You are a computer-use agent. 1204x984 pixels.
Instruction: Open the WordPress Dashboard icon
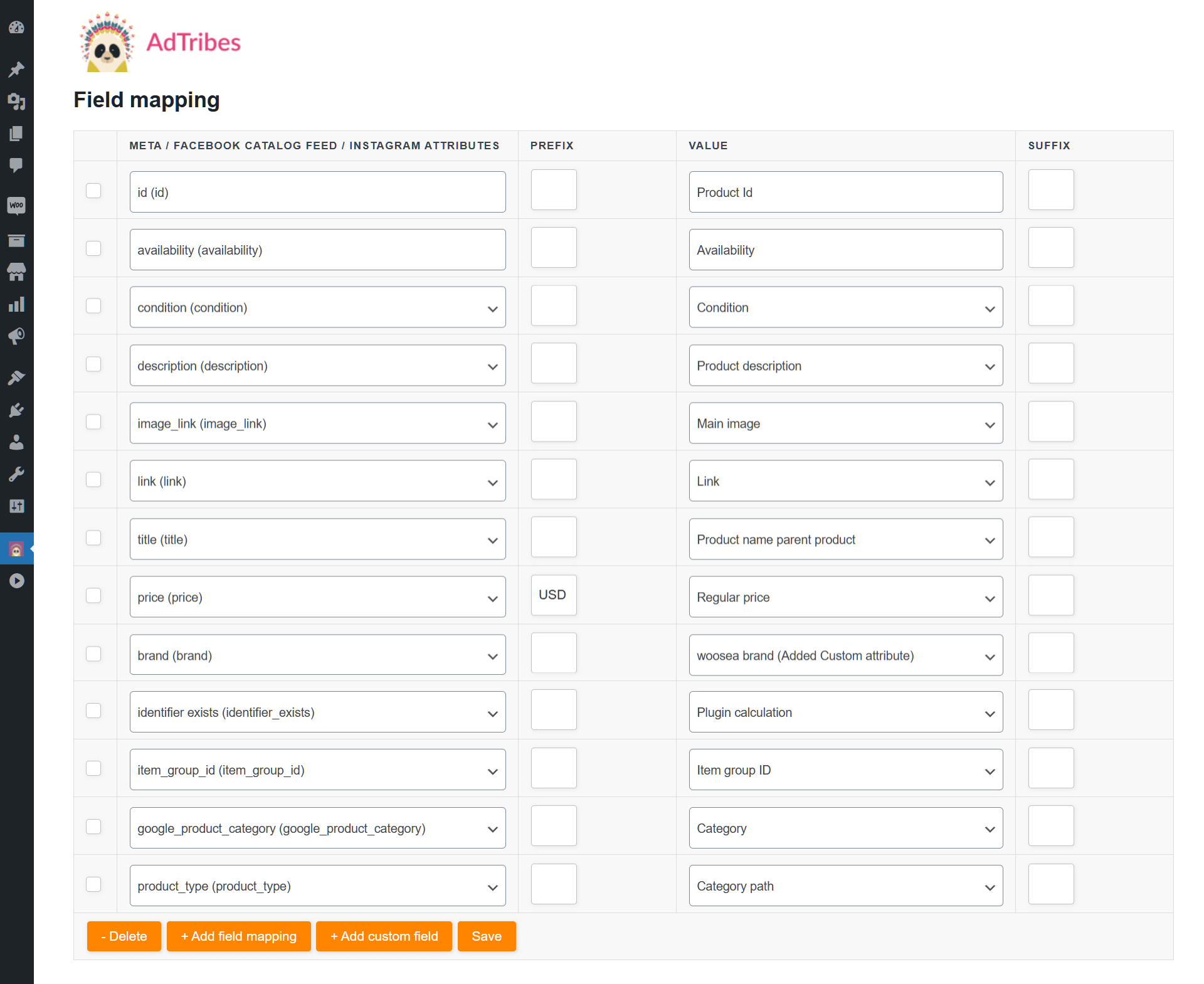click(16, 28)
